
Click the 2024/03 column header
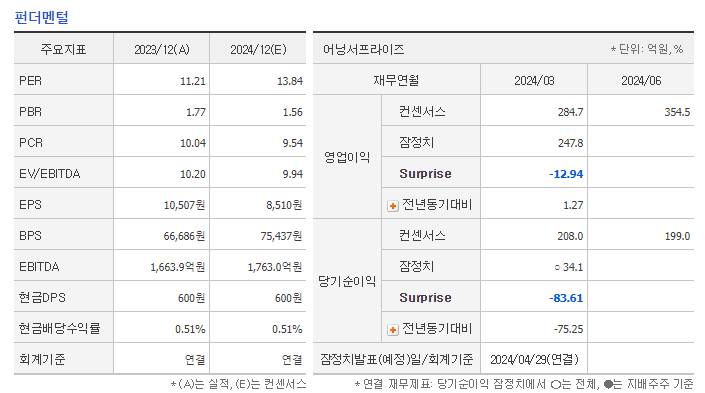tap(534, 81)
